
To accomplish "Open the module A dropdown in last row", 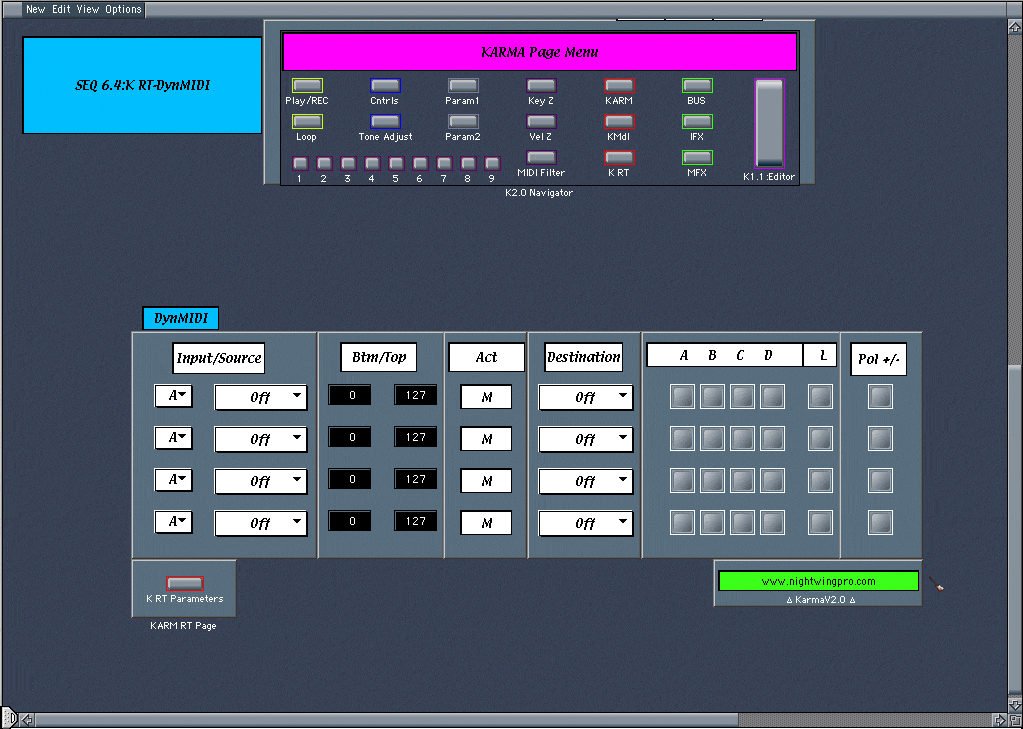I will tap(173, 522).
